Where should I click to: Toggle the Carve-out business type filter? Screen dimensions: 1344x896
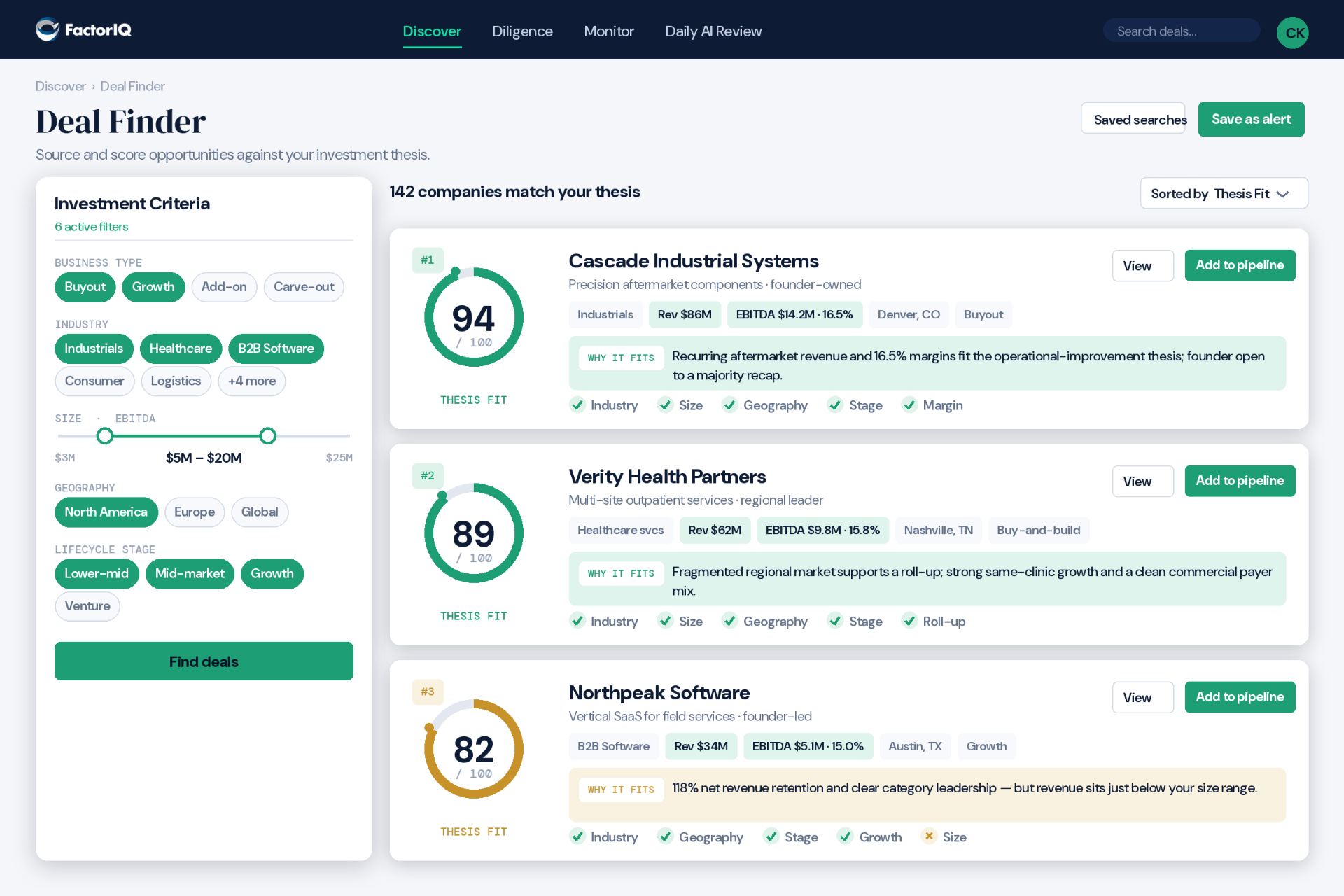pyautogui.click(x=304, y=287)
